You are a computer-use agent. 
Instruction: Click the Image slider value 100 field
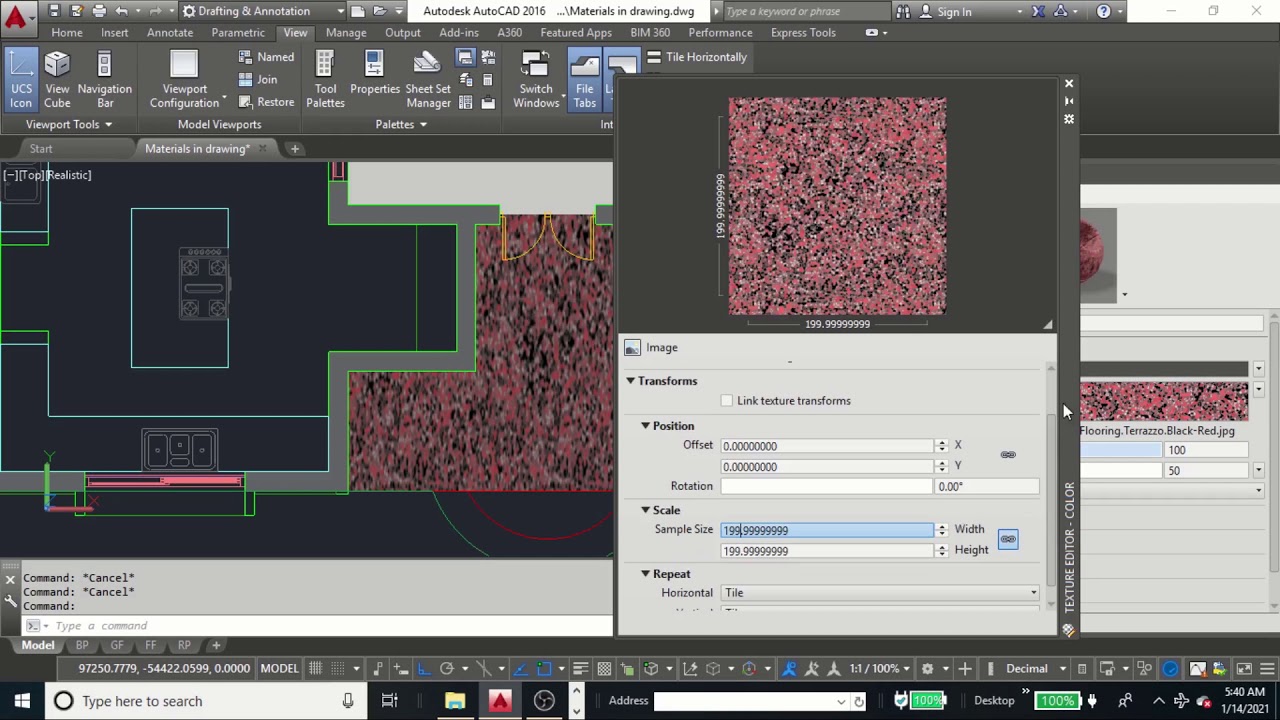(1206, 450)
